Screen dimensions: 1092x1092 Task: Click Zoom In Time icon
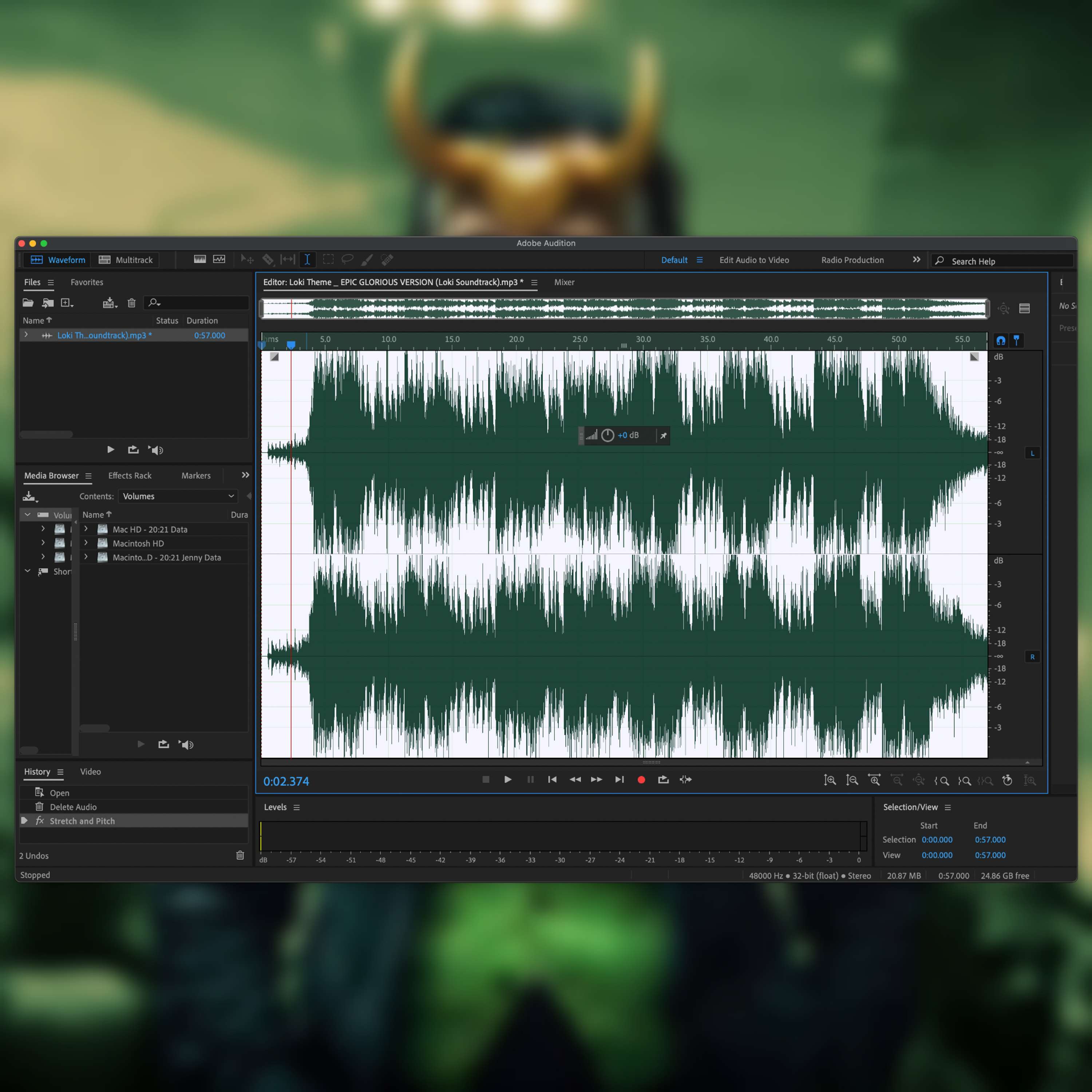[x=874, y=780]
